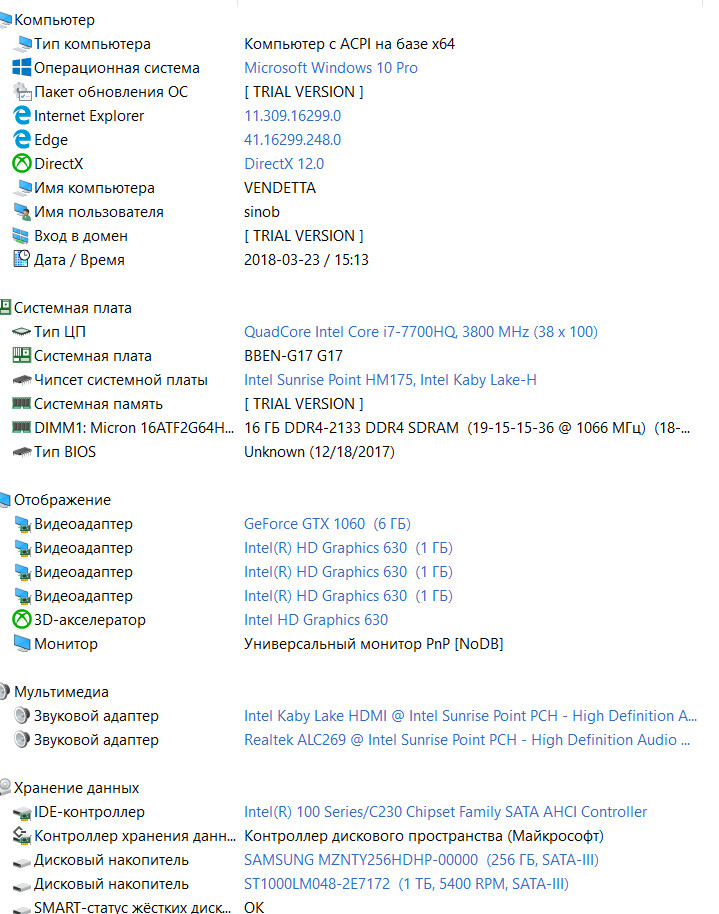This screenshot has height=914, width=719.
Task: Click the Windows logo icon beside Операционная система
Action: tap(22, 68)
